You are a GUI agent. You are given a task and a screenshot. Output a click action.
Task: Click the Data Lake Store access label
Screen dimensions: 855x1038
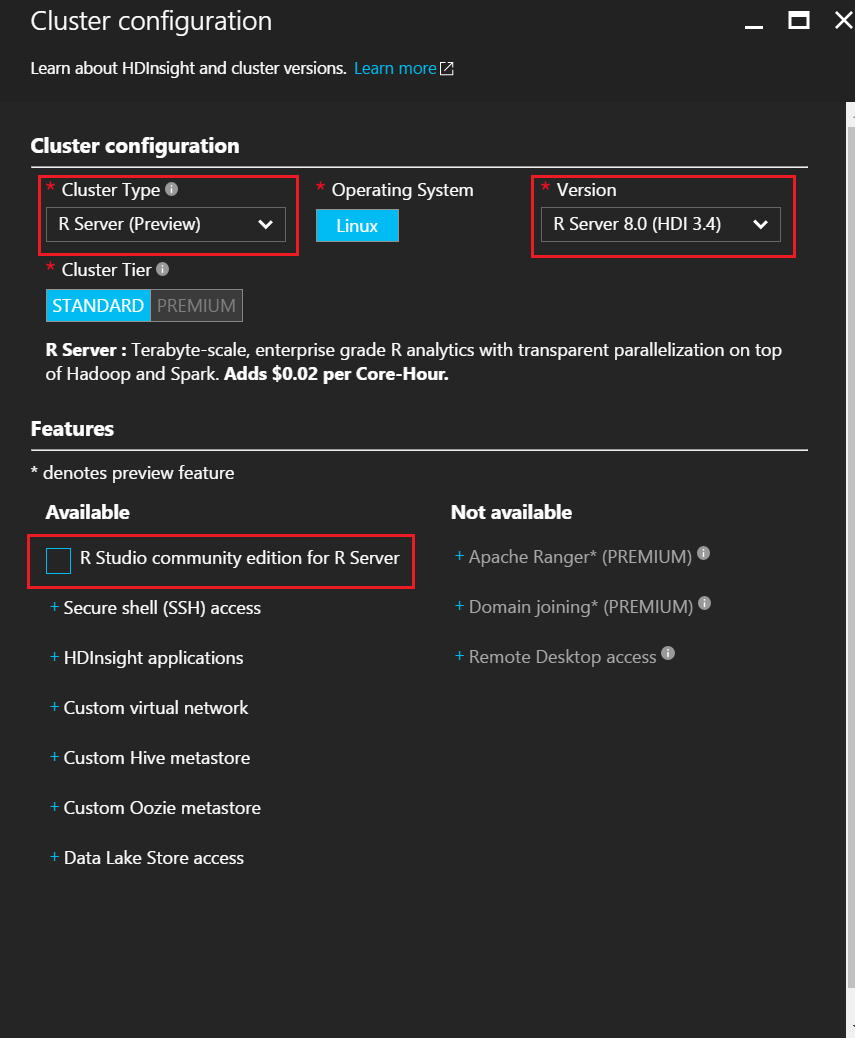point(154,858)
